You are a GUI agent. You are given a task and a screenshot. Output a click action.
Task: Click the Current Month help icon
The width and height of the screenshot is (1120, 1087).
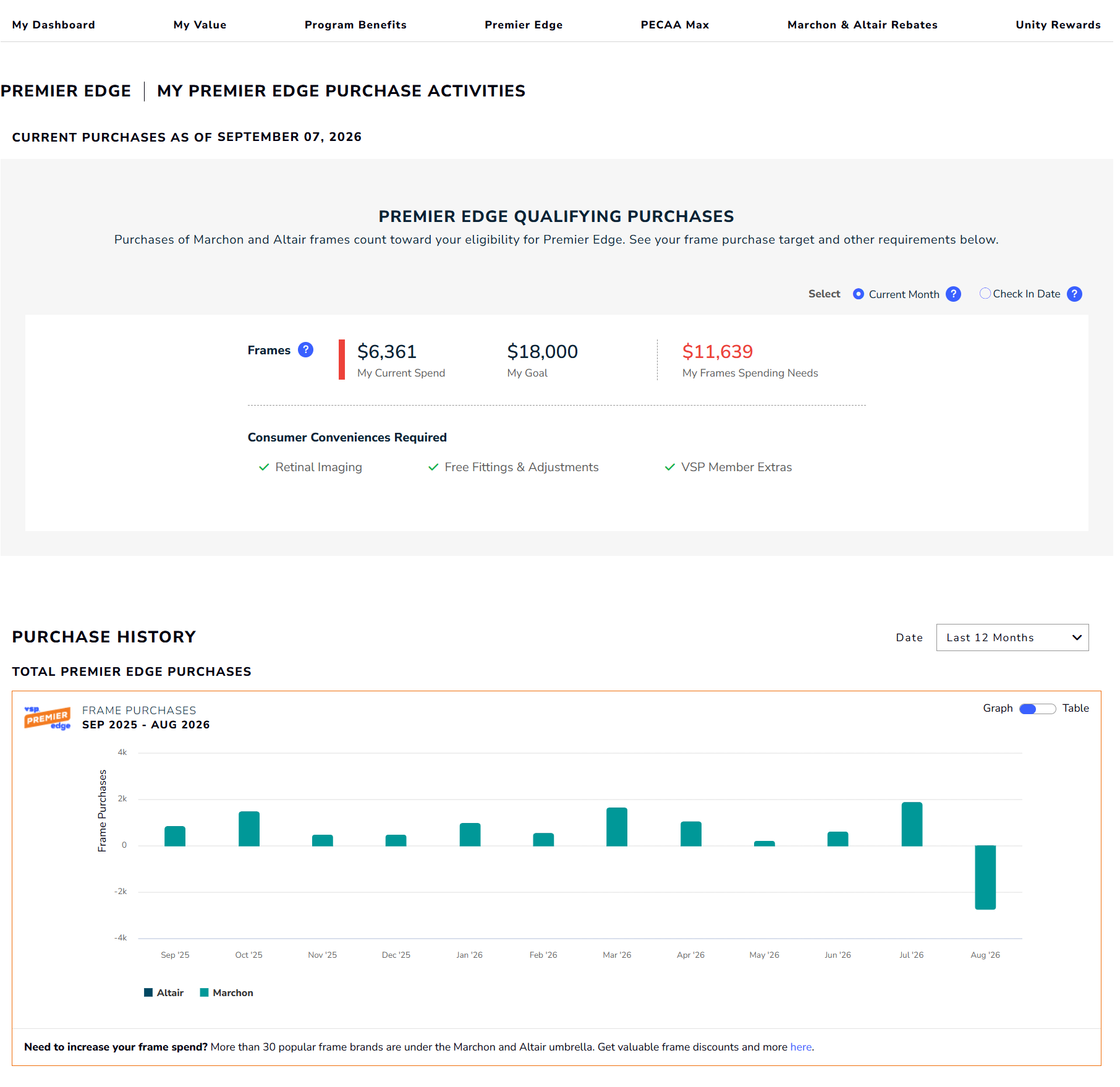pyautogui.click(x=954, y=294)
